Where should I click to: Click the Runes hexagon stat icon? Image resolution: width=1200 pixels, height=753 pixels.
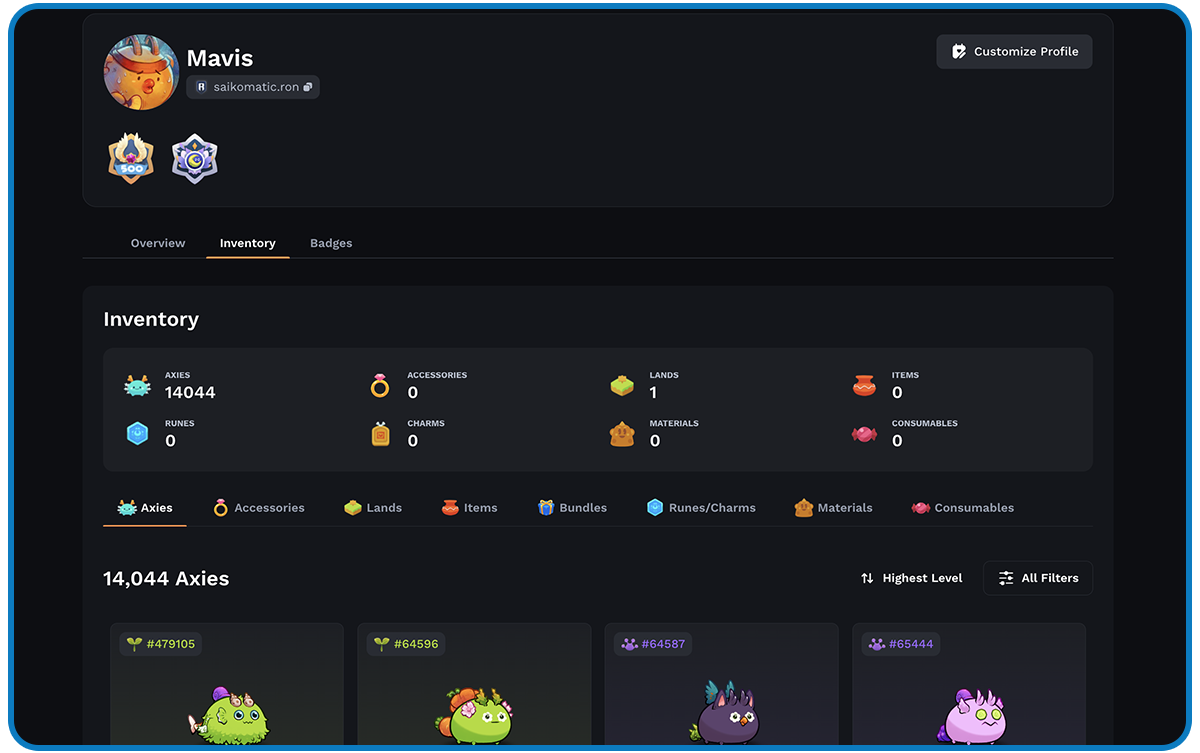coord(137,434)
